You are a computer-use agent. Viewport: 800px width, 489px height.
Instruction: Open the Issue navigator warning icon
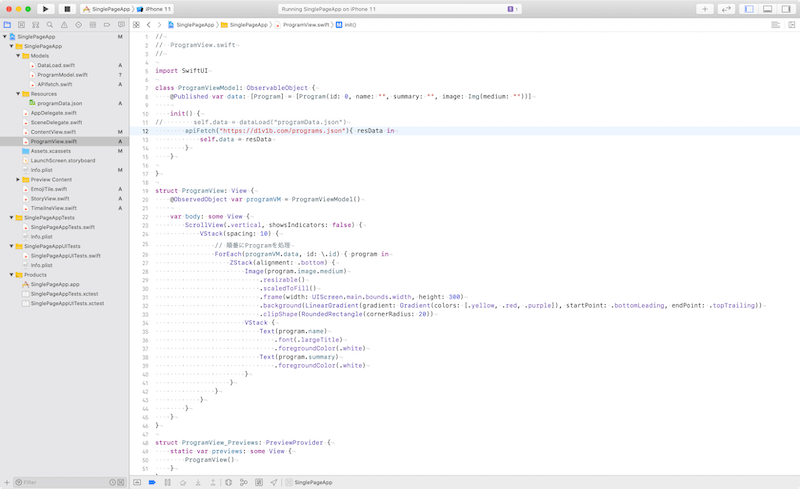tap(64, 25)
